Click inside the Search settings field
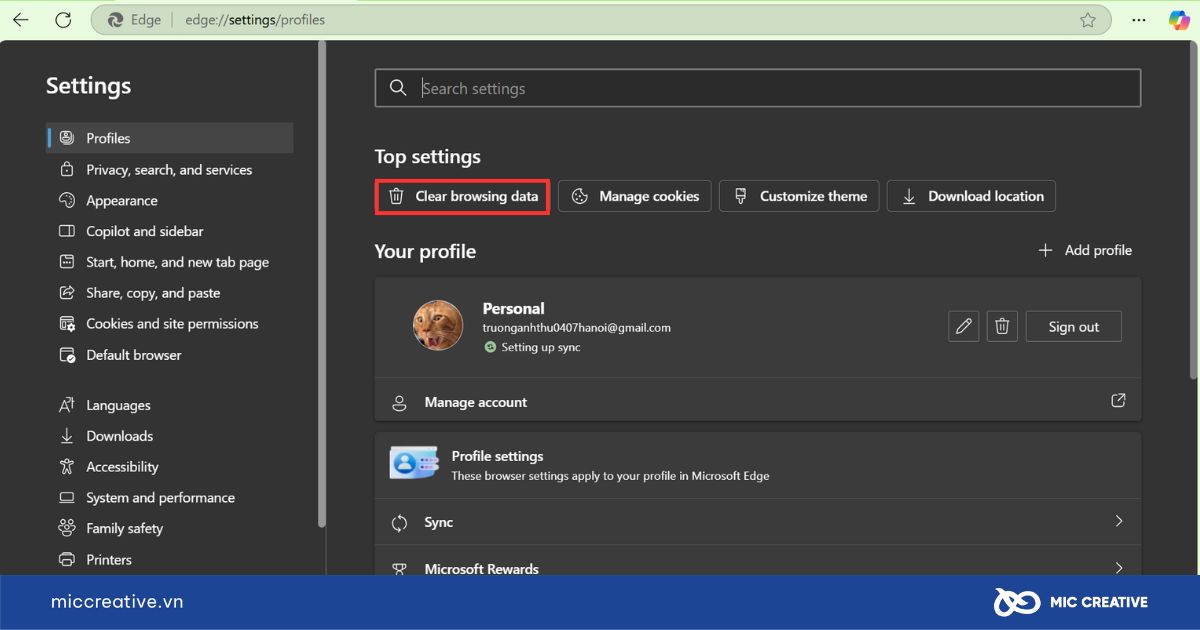The height and width of the screenshot is (630, 1200). tap(758, 88)
